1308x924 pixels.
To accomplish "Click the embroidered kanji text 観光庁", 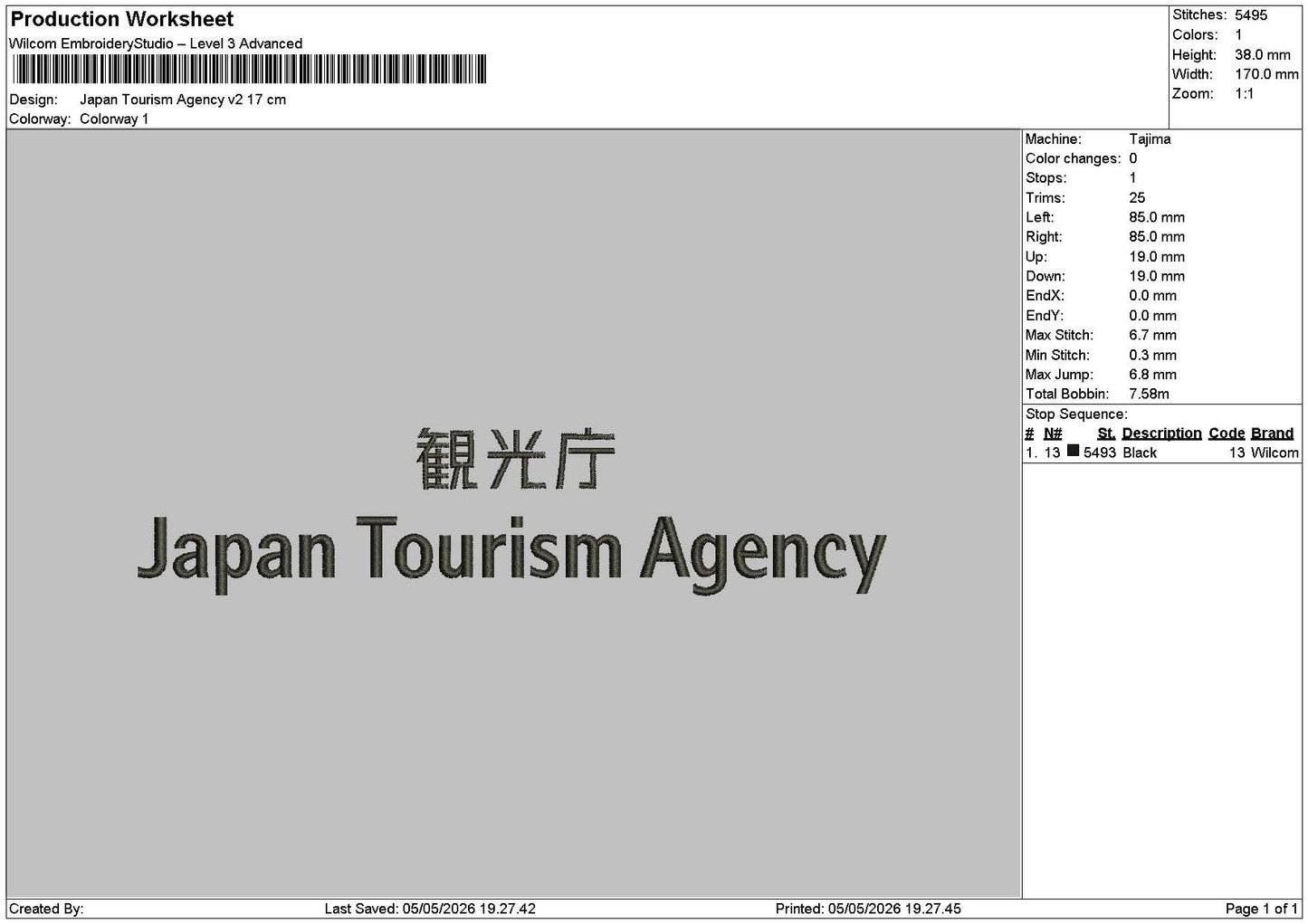I will tap(516, 459).
